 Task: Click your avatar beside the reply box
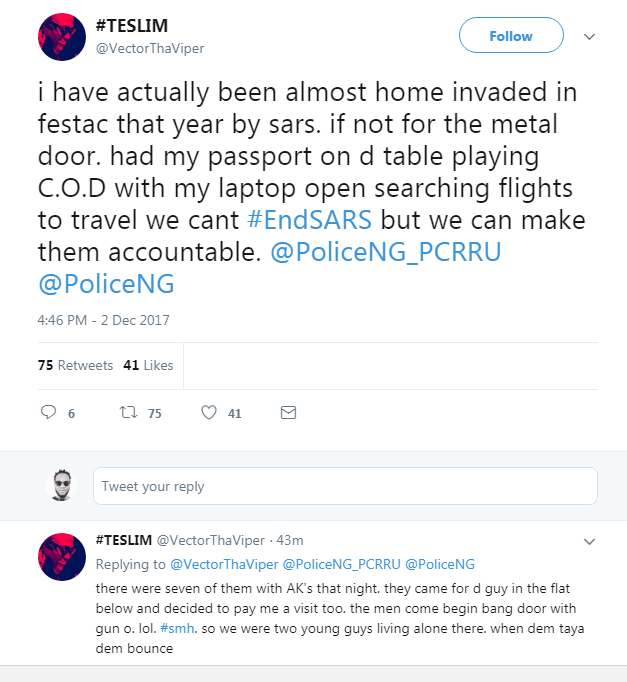tap(62, 486)
